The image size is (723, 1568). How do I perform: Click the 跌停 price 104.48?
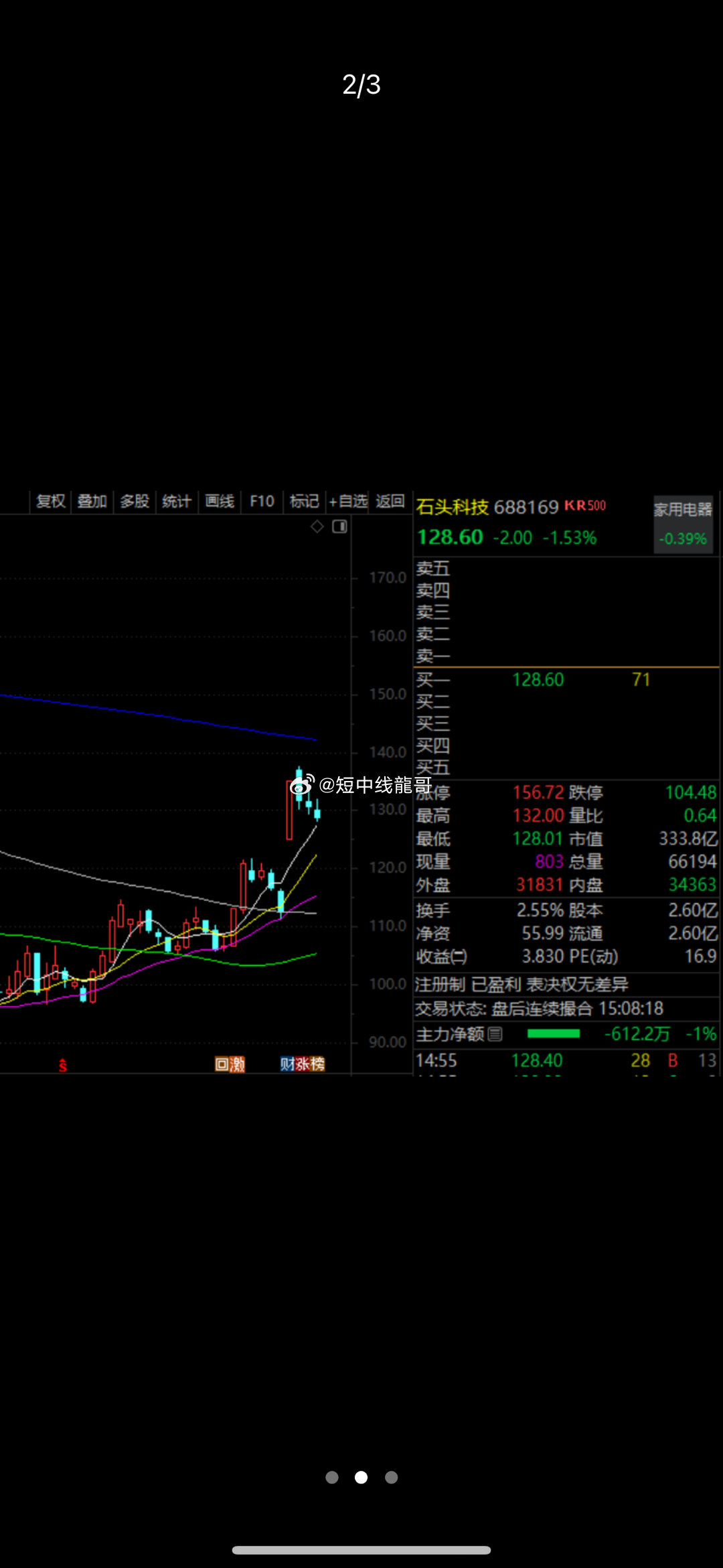pos(691,792)
